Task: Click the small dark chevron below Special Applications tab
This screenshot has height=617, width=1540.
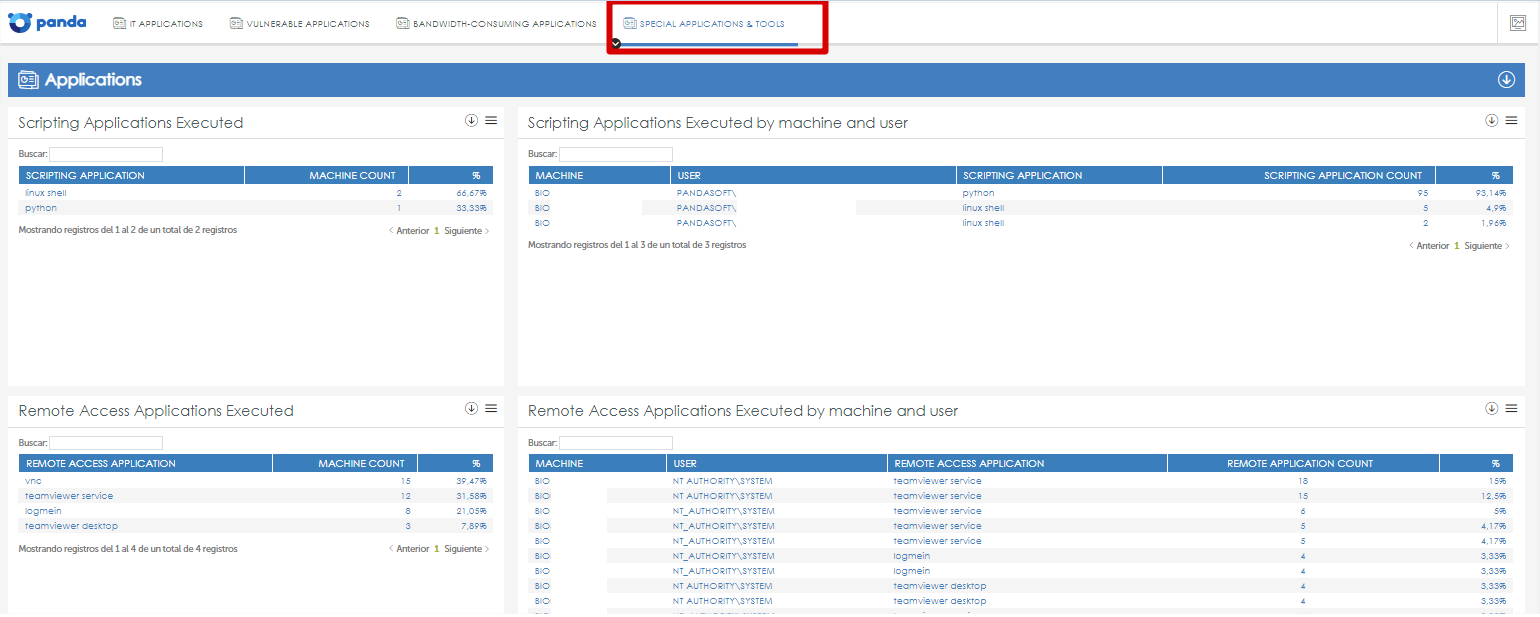Action: (616, 43)
